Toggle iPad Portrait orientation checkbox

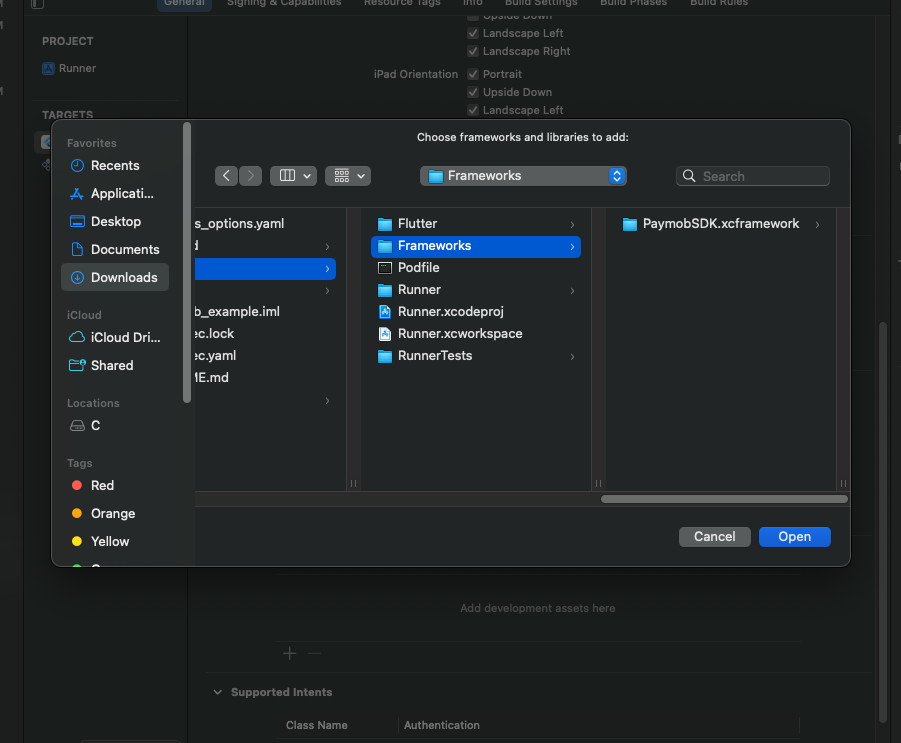point(473,74)
